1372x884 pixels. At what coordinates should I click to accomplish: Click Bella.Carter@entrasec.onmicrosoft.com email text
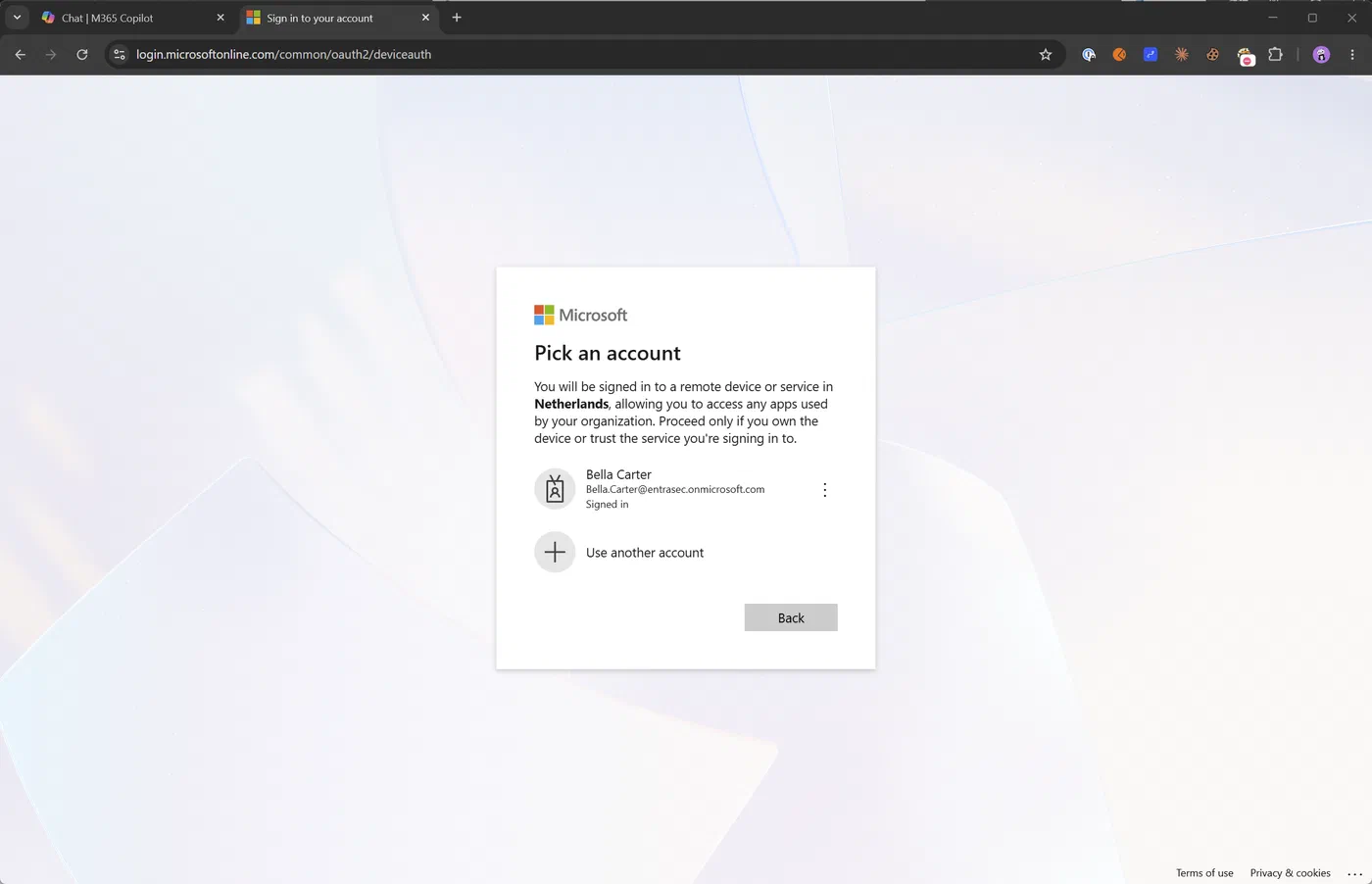(675, 489)
